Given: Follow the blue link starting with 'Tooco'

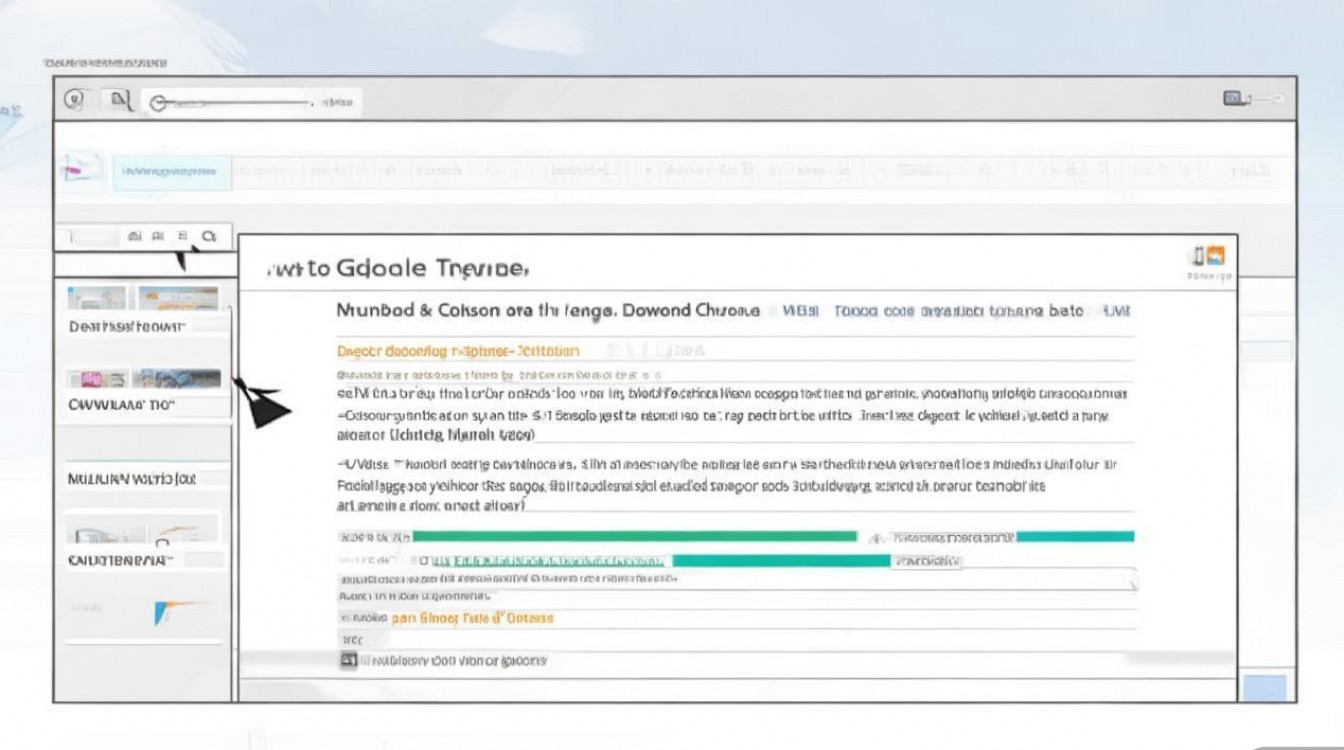Looking at the screenshot, I should click(x=958, y=311).
